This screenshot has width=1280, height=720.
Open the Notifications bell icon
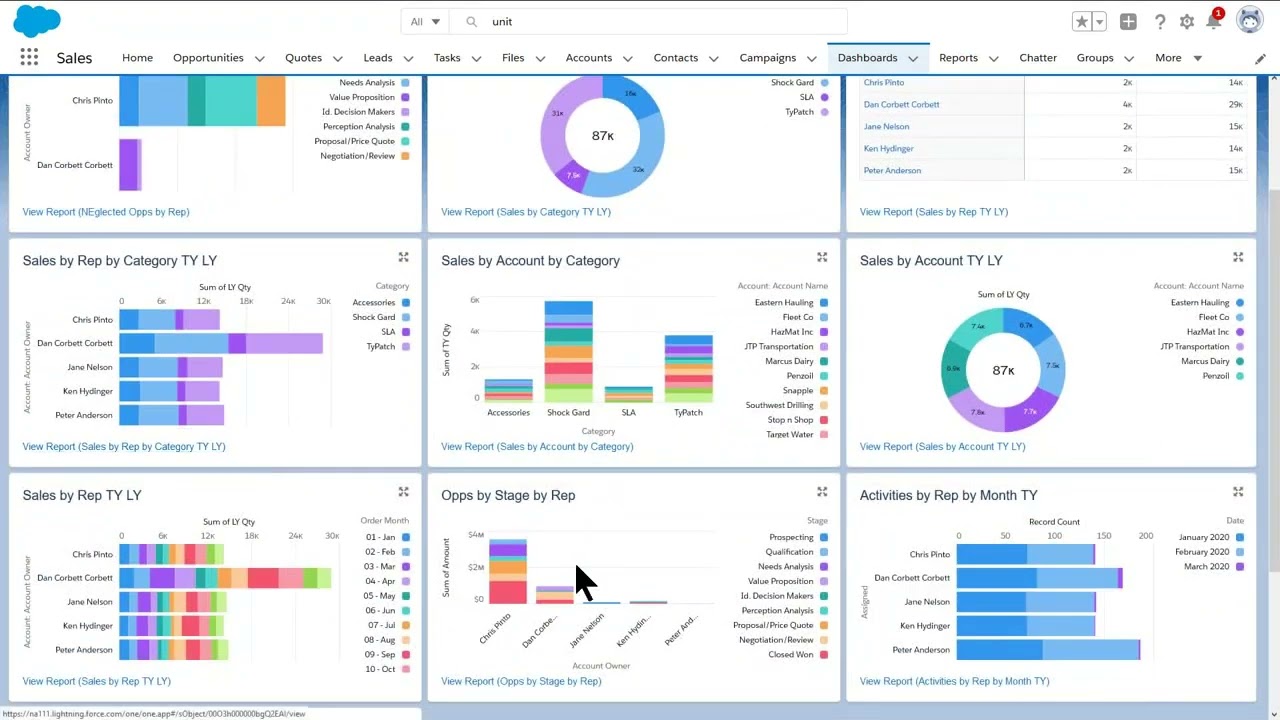tap(1214, 21)
